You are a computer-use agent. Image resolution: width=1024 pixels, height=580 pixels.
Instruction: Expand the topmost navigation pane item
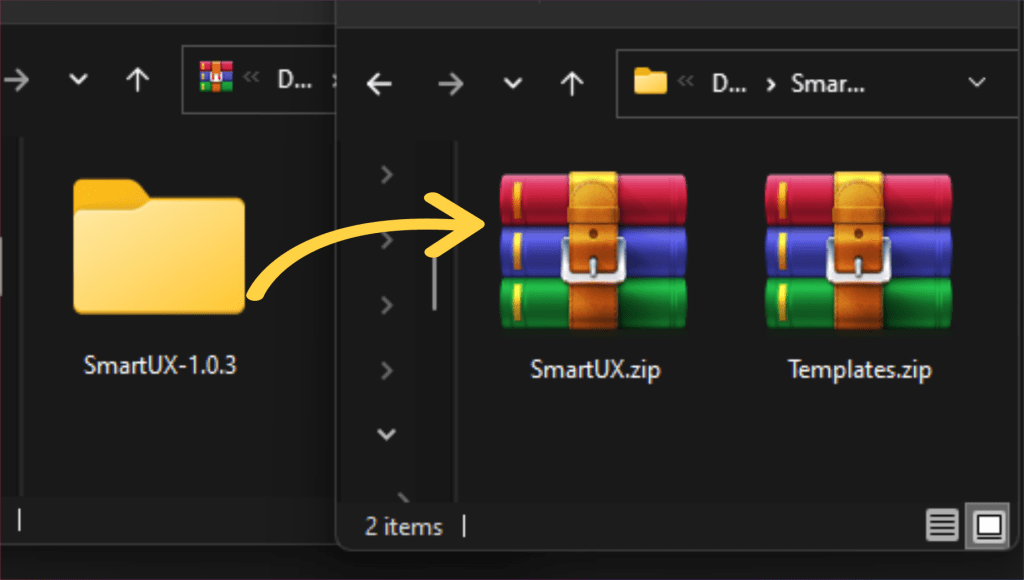pyautogui.click(x=387, y=176)
